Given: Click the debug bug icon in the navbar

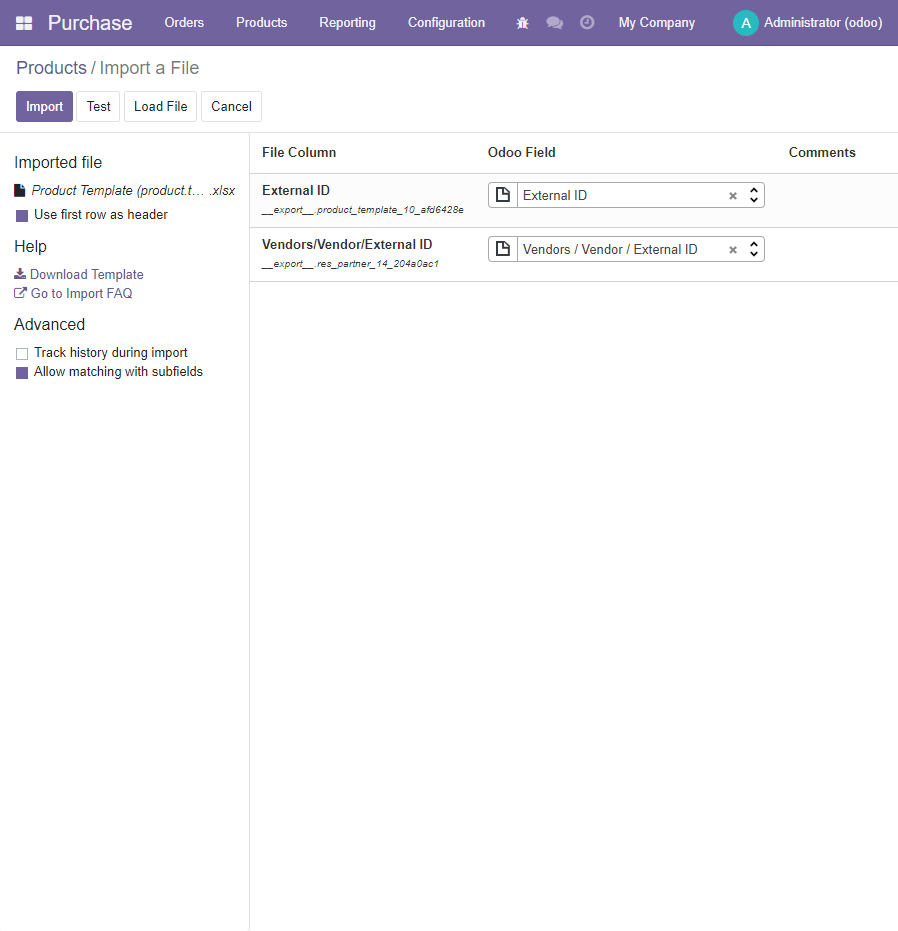Looking at the screenshot, I should click(523, 23).
